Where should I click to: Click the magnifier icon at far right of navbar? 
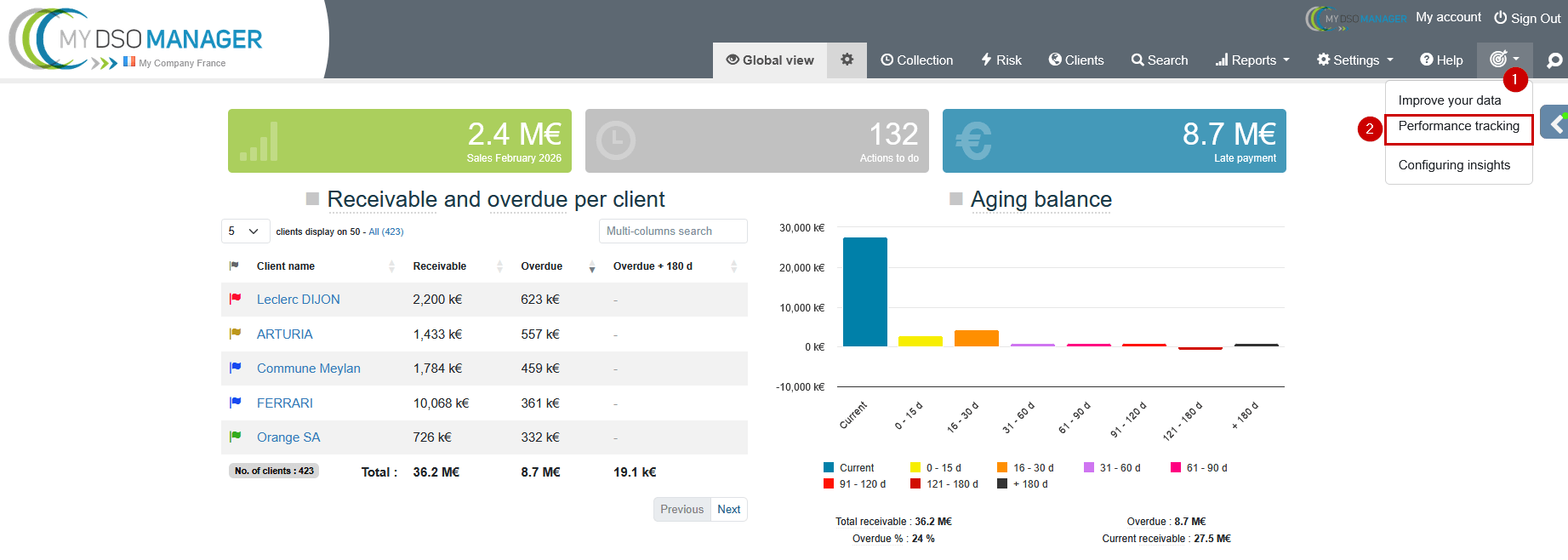[1554, 60]
